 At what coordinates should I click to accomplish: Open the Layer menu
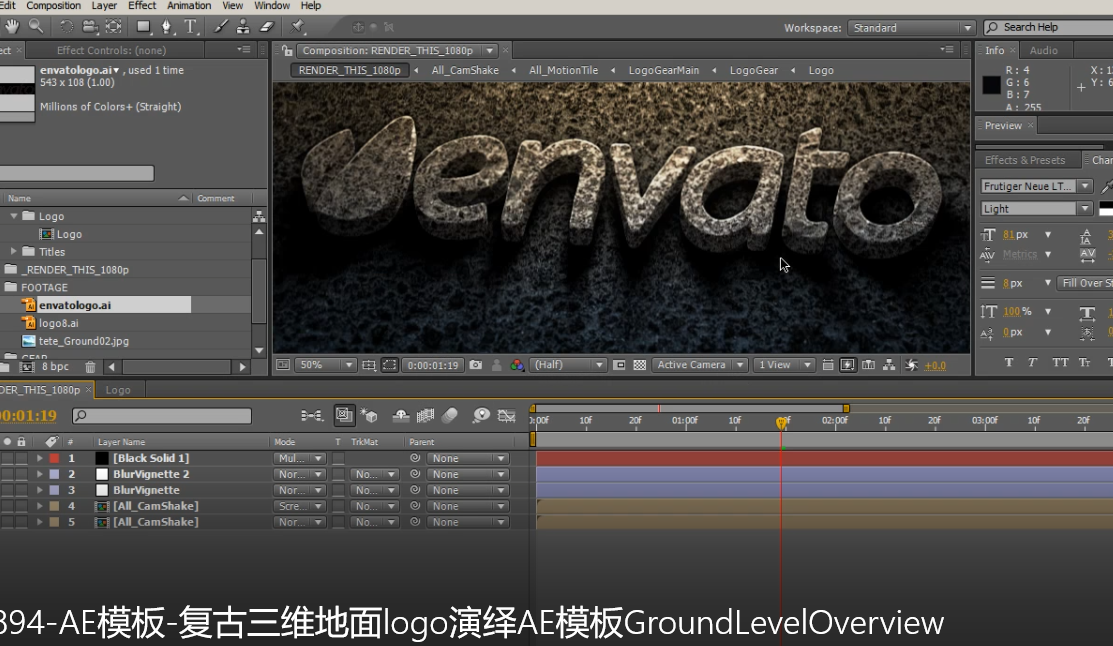click(104, 6)
